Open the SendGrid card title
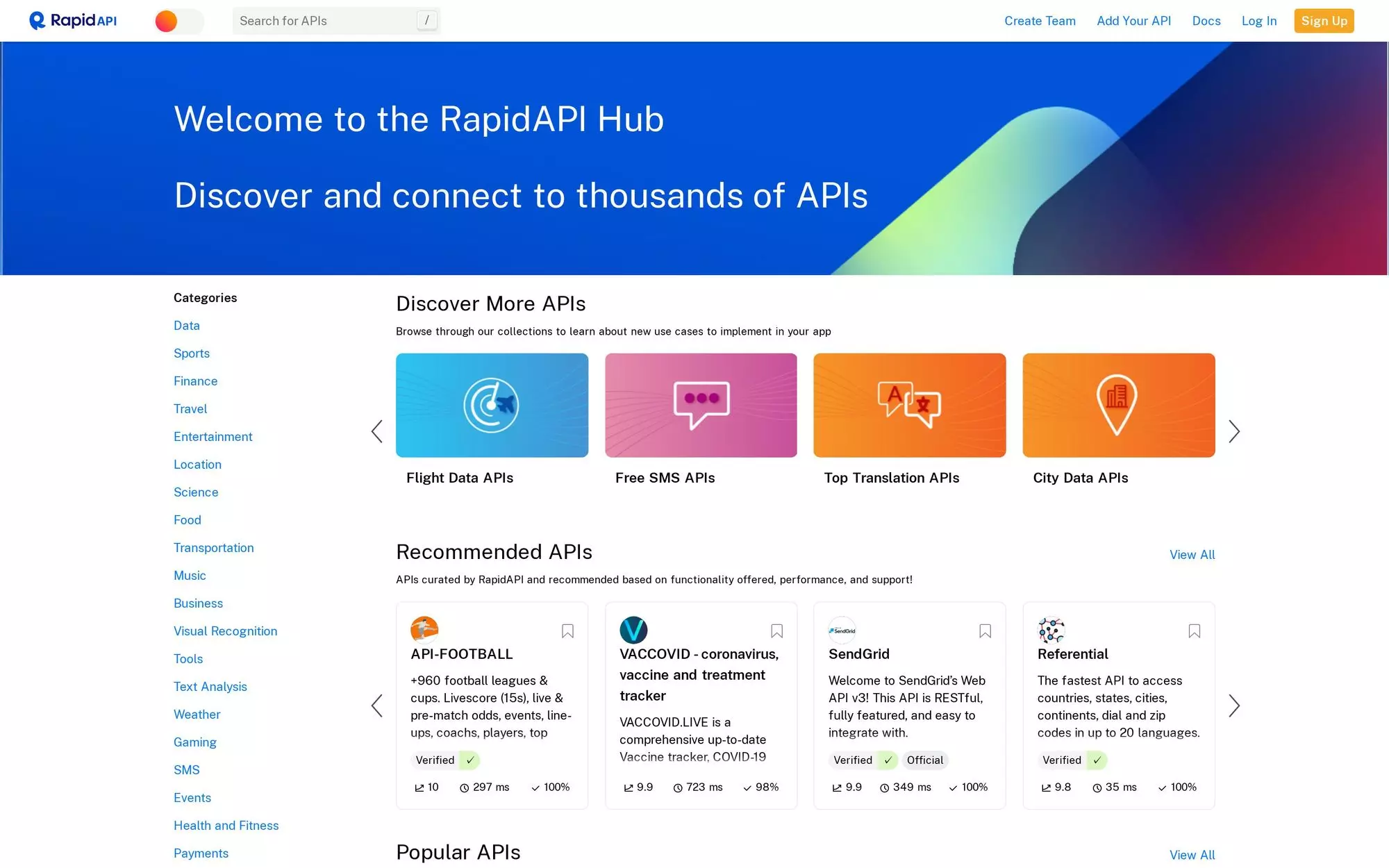 [858, 654]
